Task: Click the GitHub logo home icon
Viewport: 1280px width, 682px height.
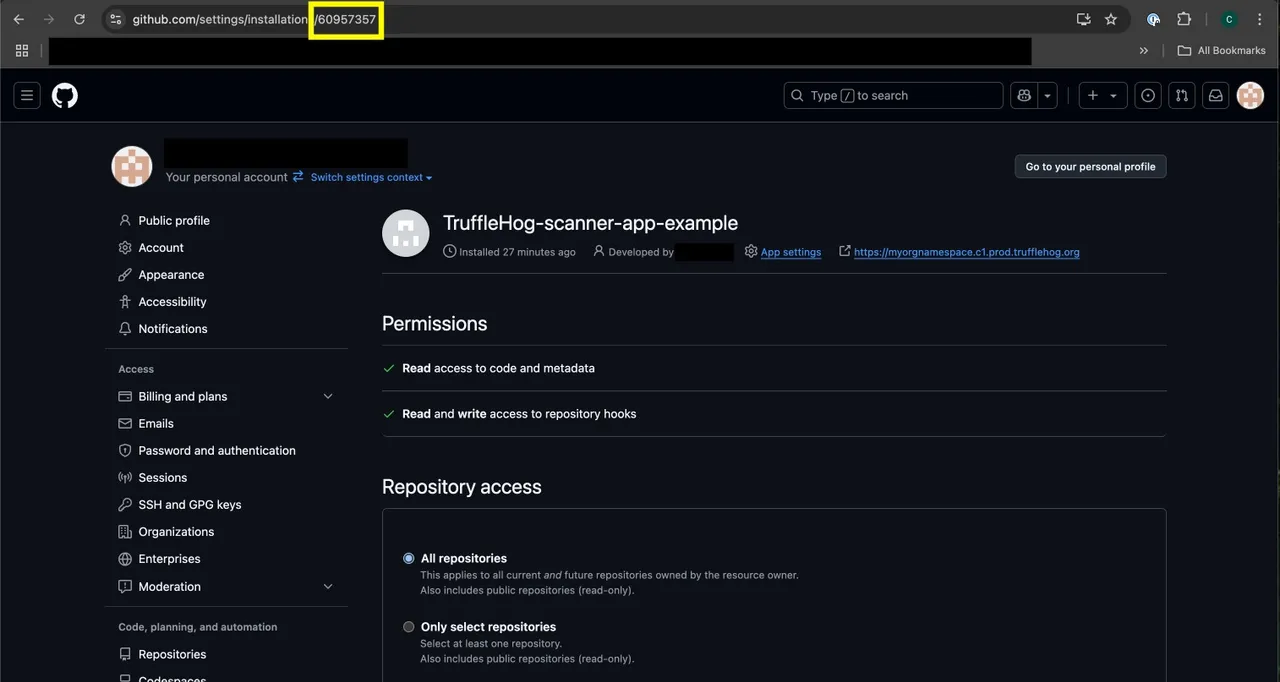Action: click(x=64, y=95)
